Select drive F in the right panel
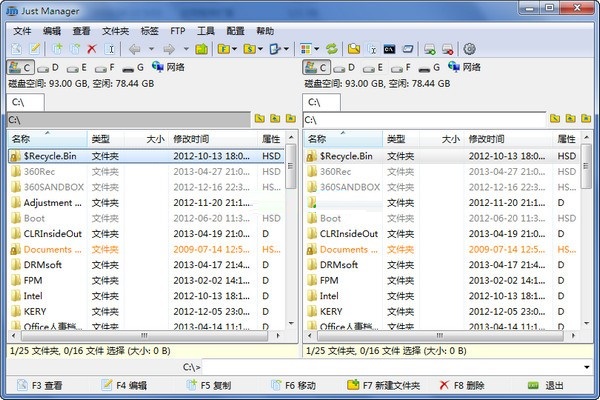This screenshot has width=600, height=400. pyautogui.click(x=401, y=68)
